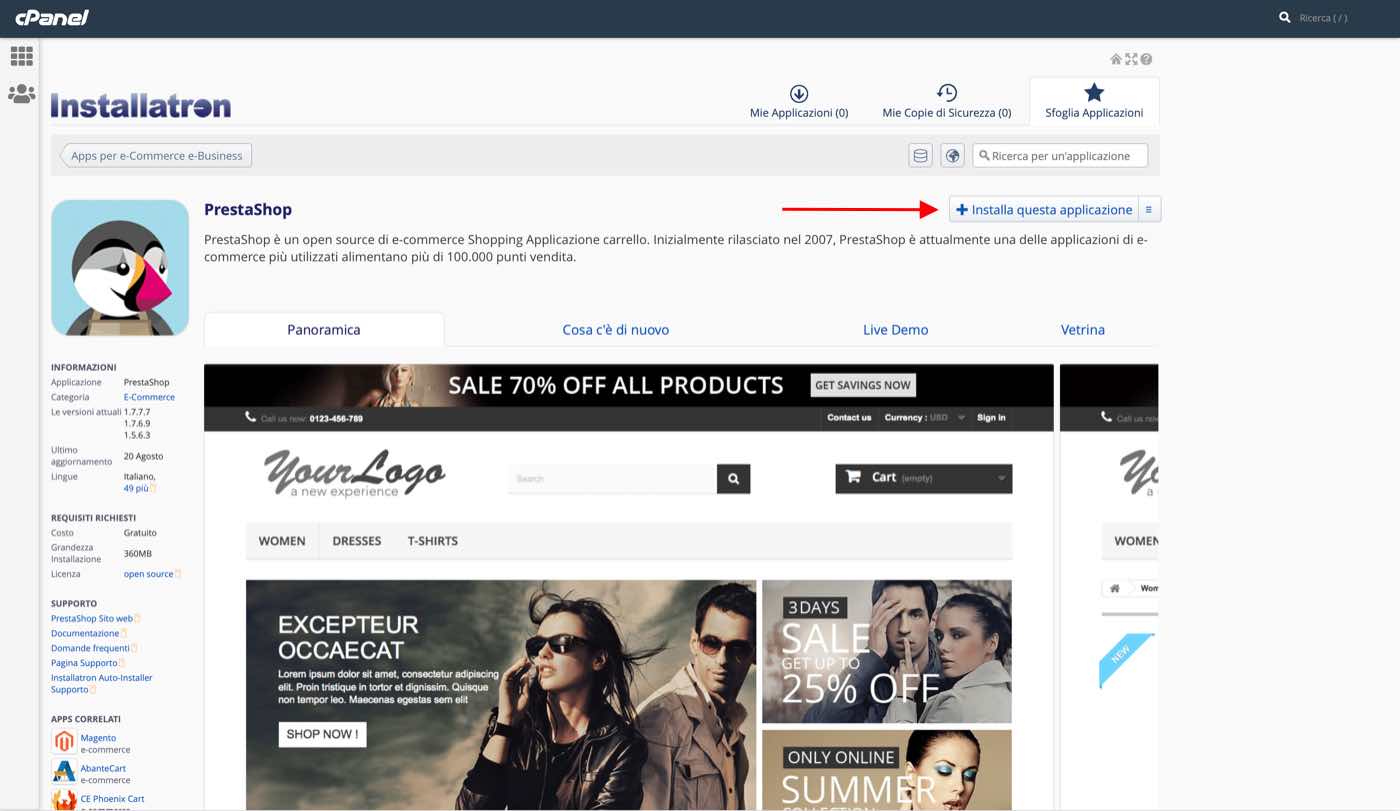Open the Vetrina tab

click(x=1083, y=329)
